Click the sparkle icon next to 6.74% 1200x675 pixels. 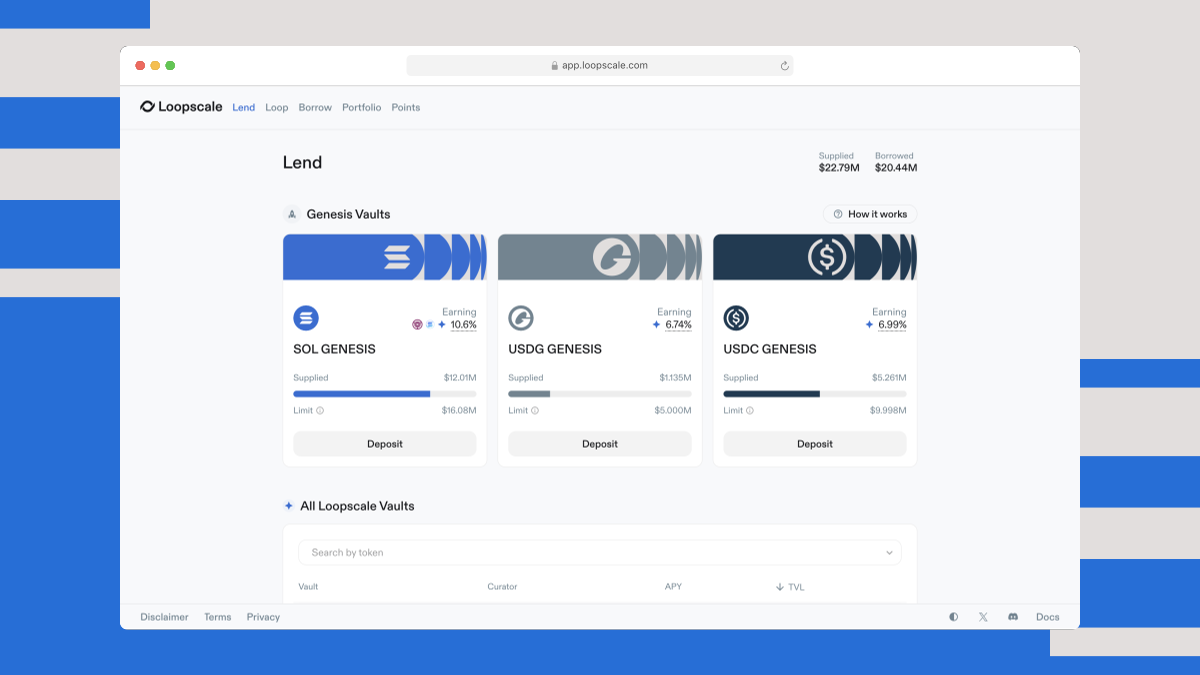point(657,325)
